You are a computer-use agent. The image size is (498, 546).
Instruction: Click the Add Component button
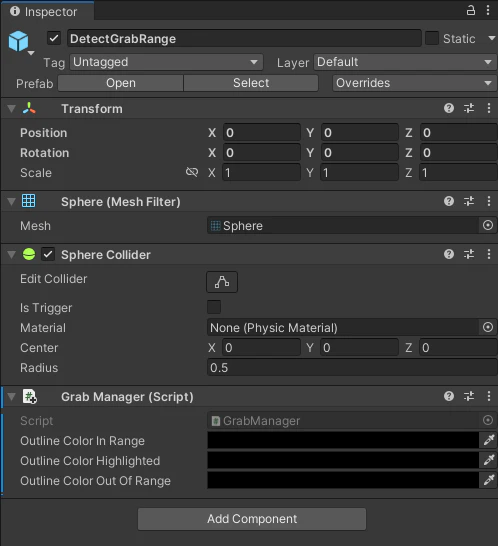252,519
